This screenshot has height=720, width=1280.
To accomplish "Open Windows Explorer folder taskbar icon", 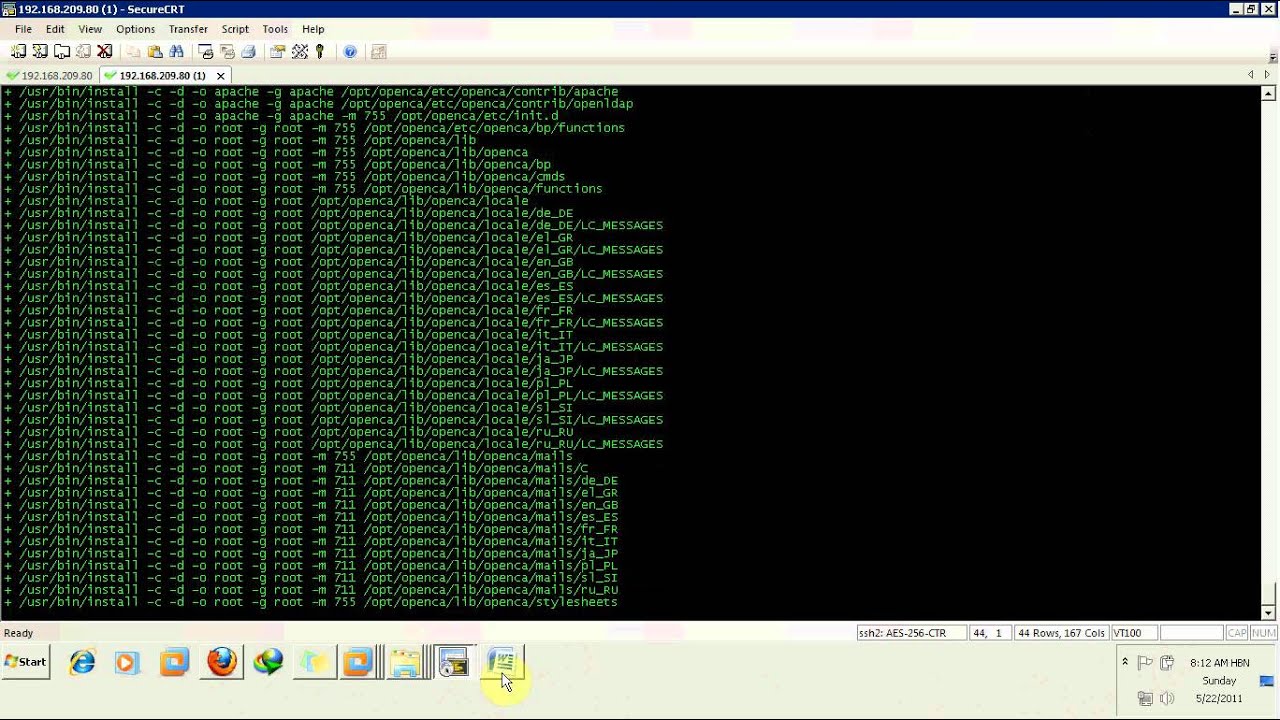I will tap(406, 662).
